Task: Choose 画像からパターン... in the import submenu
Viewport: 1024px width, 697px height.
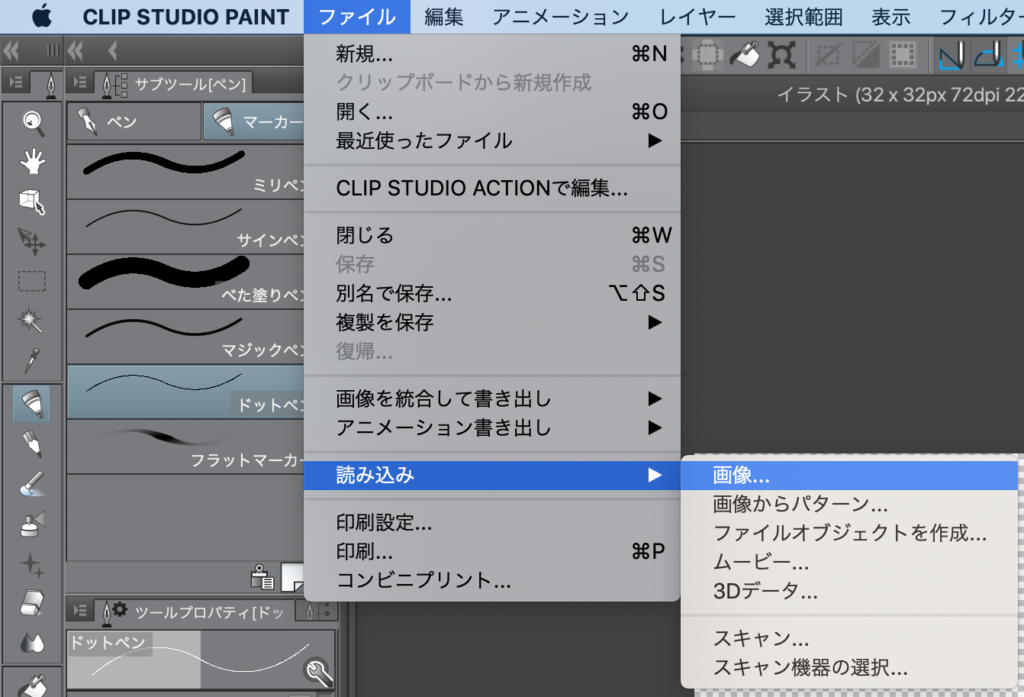Action: pos(849,504)
